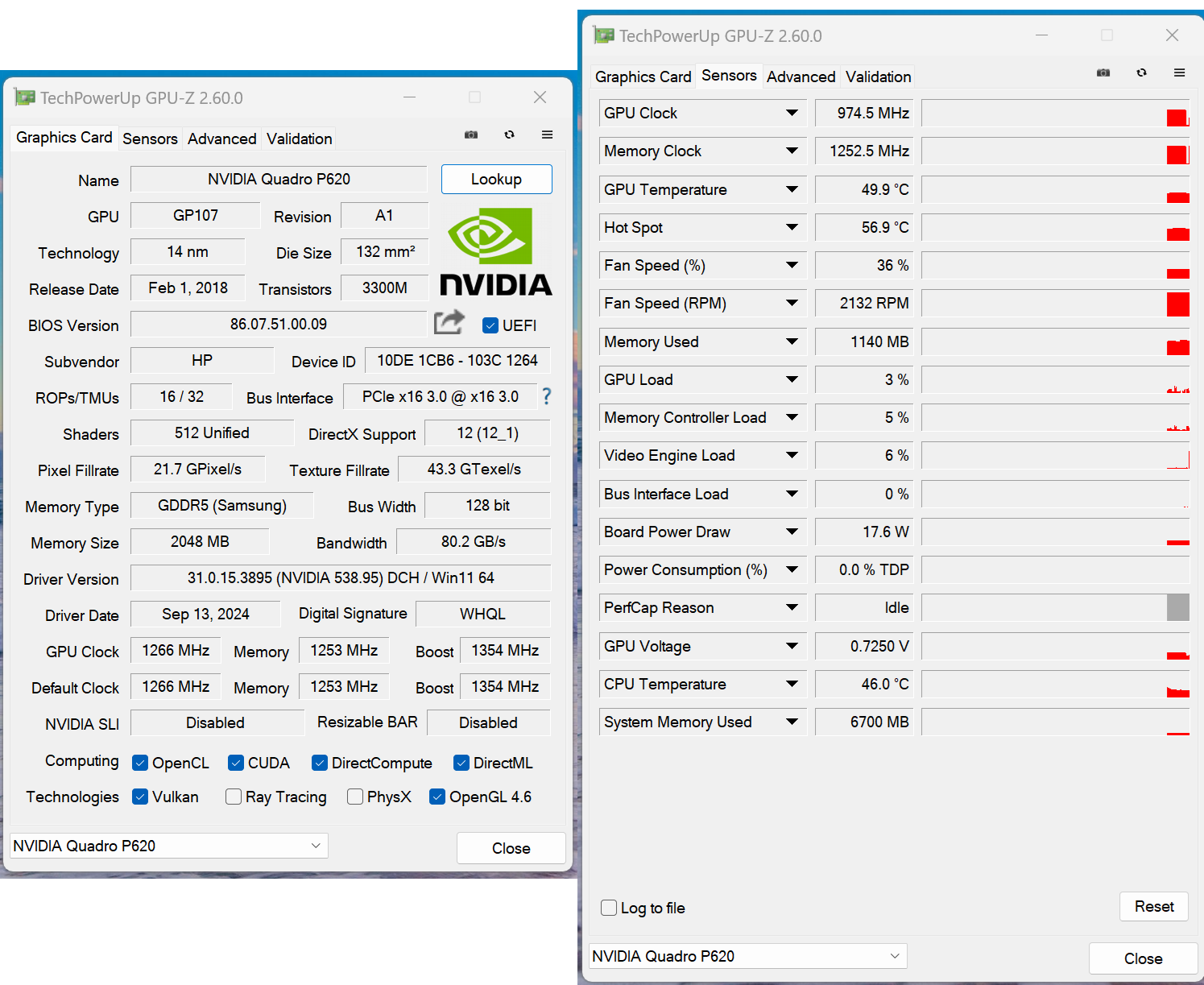
Task: Open the Memory Used sensor dropdown arrow
Action: pyautogui.click(x=792, y=341)
